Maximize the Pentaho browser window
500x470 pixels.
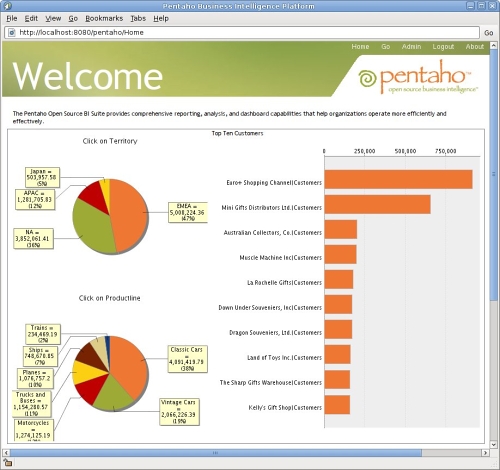click(481, 6)
